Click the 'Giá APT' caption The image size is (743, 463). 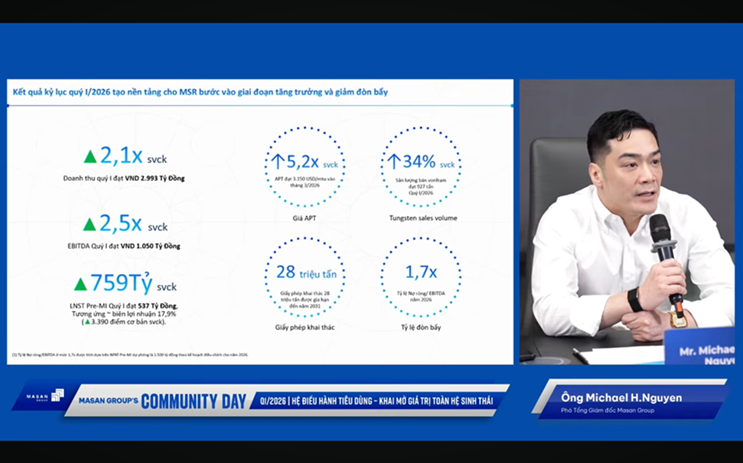304,218
